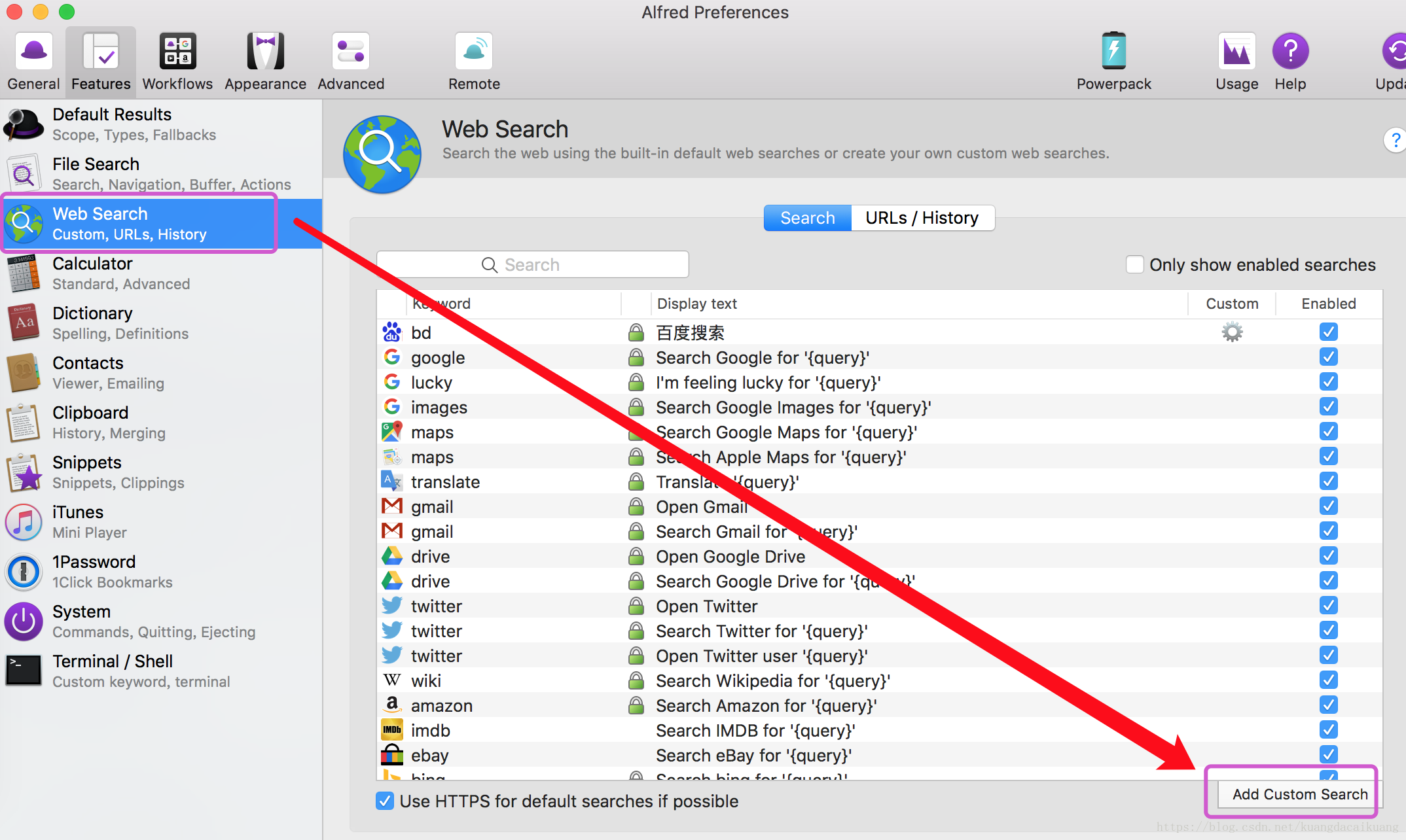
Task: Select the Open Google Drive row
Action: (879, 556)
